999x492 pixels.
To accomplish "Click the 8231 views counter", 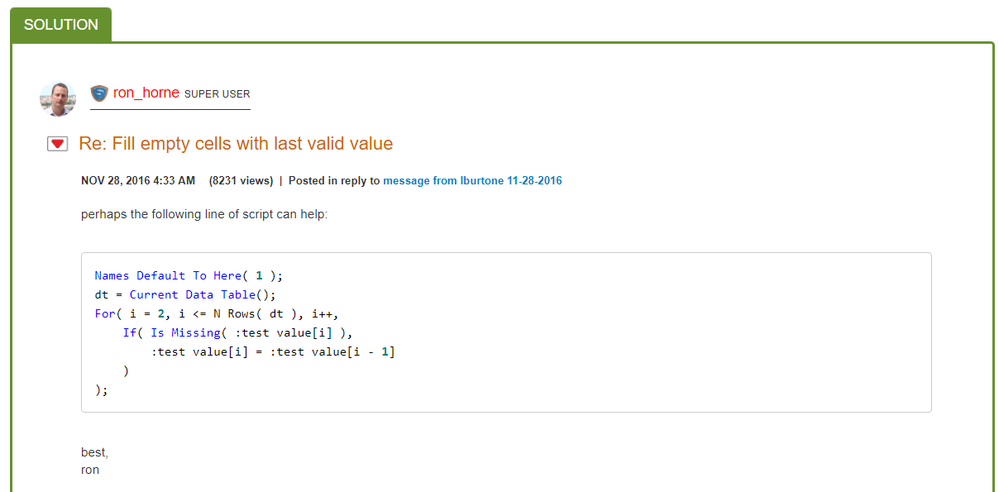I will (x=240, y=181).
